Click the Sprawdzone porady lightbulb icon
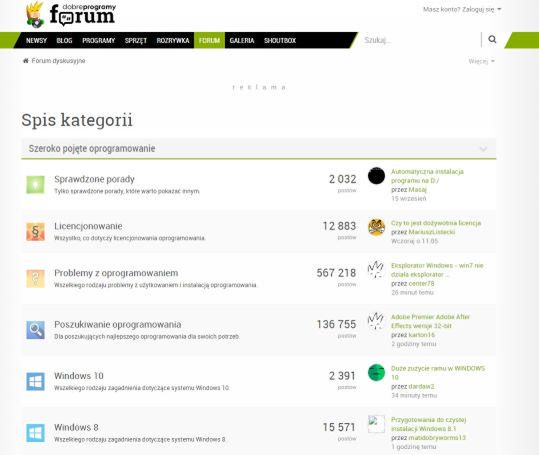 pyautogui.click(x=35, y=185)
